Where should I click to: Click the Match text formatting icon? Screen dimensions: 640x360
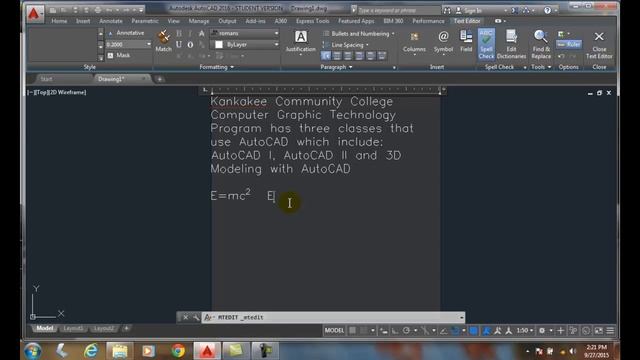(x=163, y=41)
